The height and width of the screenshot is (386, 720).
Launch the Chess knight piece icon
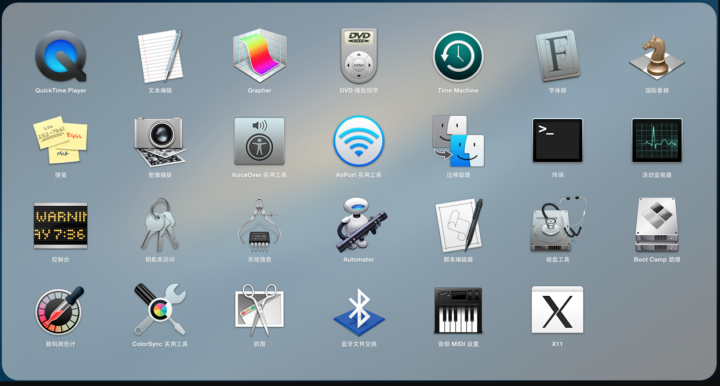click(x=657, y=56)
